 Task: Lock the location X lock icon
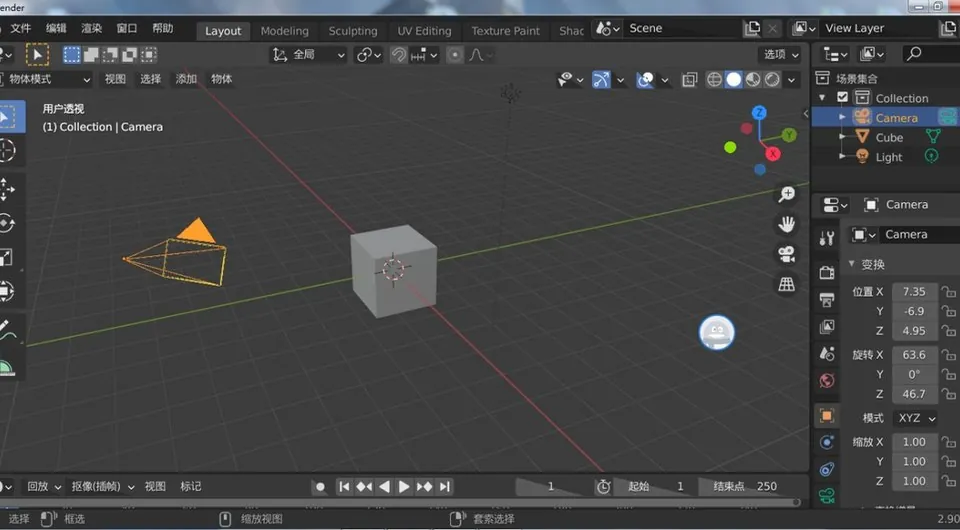coord(948,292)
